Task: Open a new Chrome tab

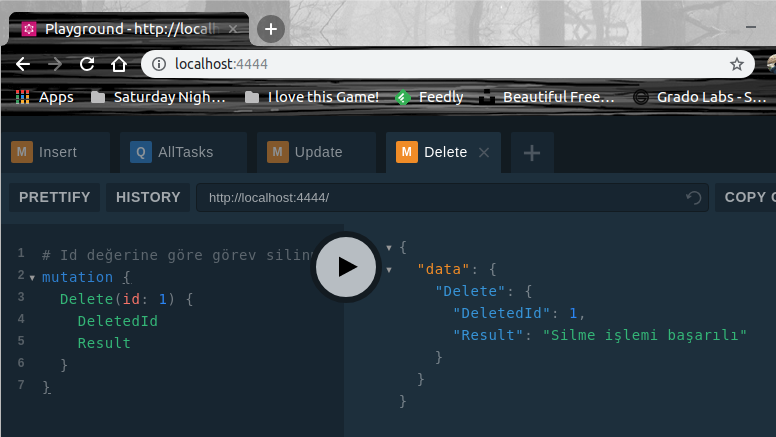Action: pyautogui.click(x=271, y=29)
